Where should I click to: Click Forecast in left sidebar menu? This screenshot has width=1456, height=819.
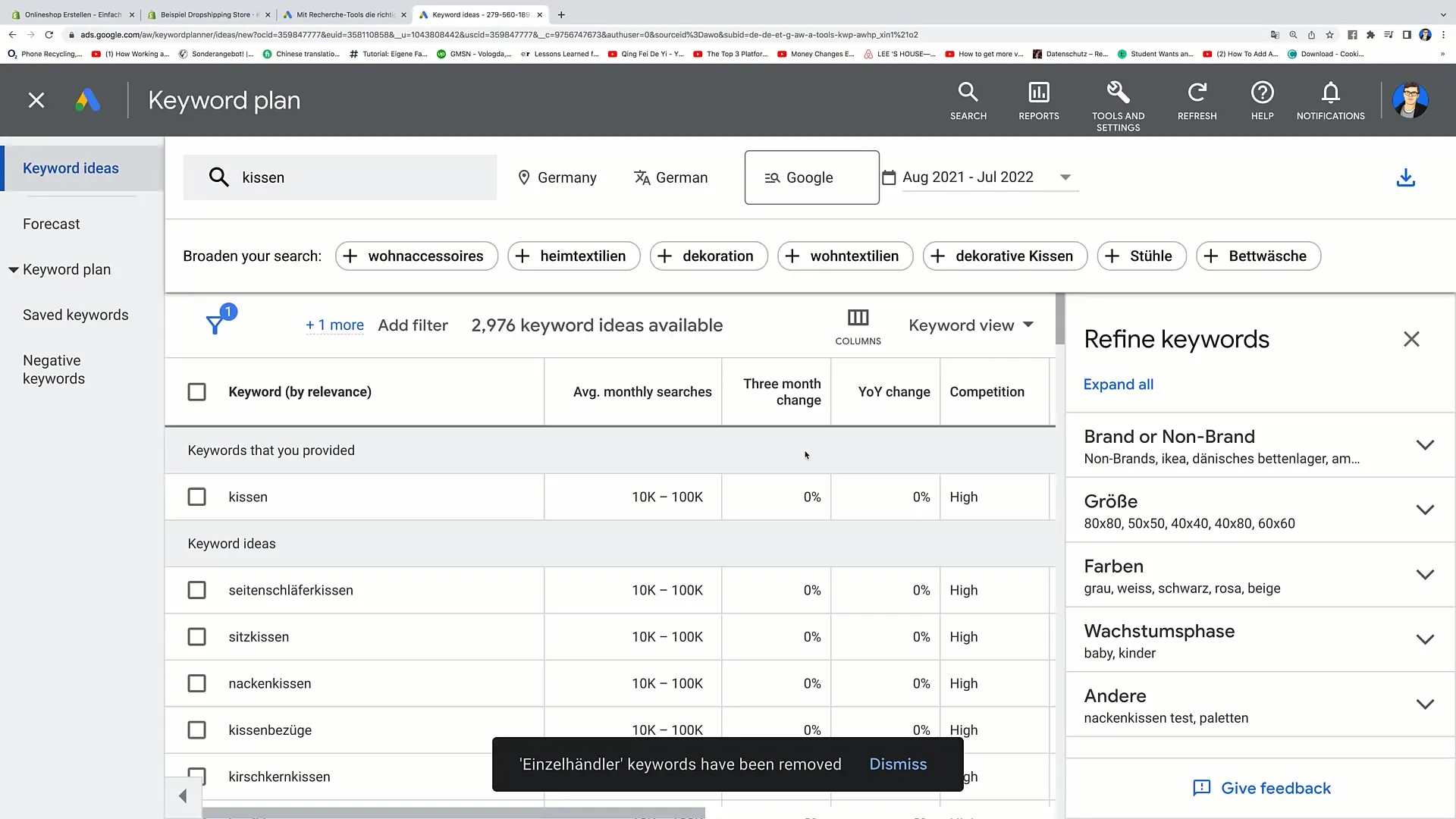coord(51,223)
